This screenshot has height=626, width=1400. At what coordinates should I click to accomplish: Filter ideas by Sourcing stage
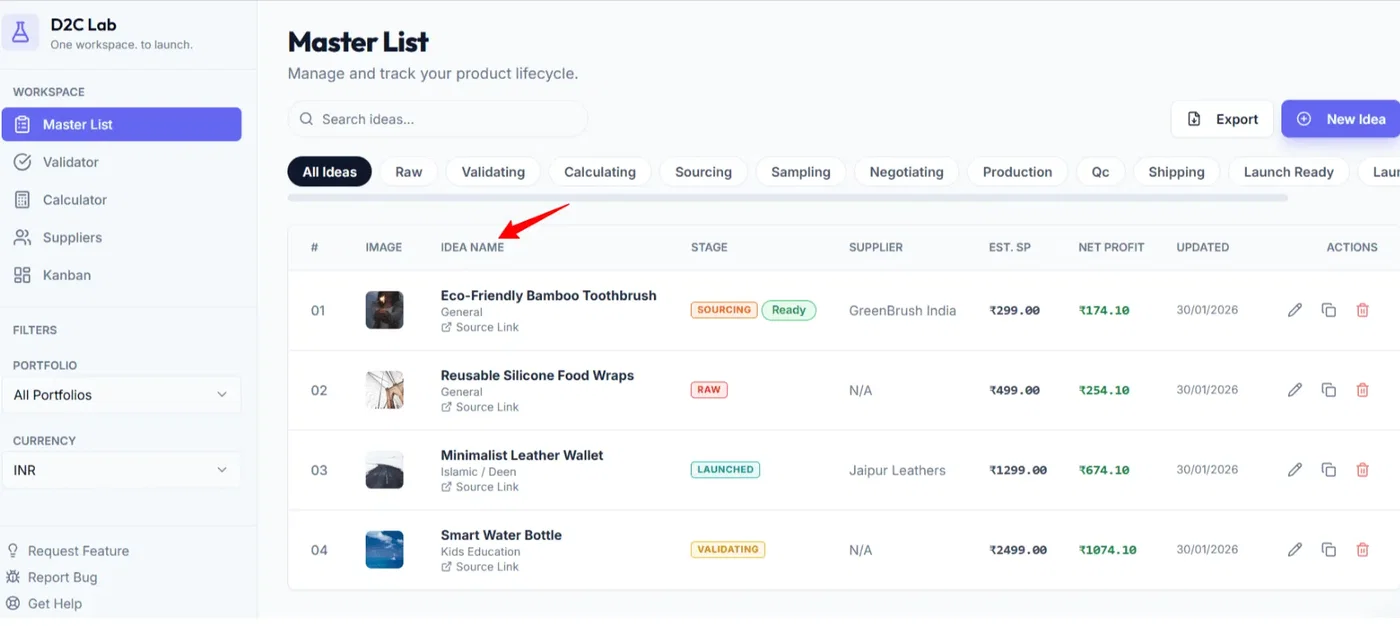703,172
